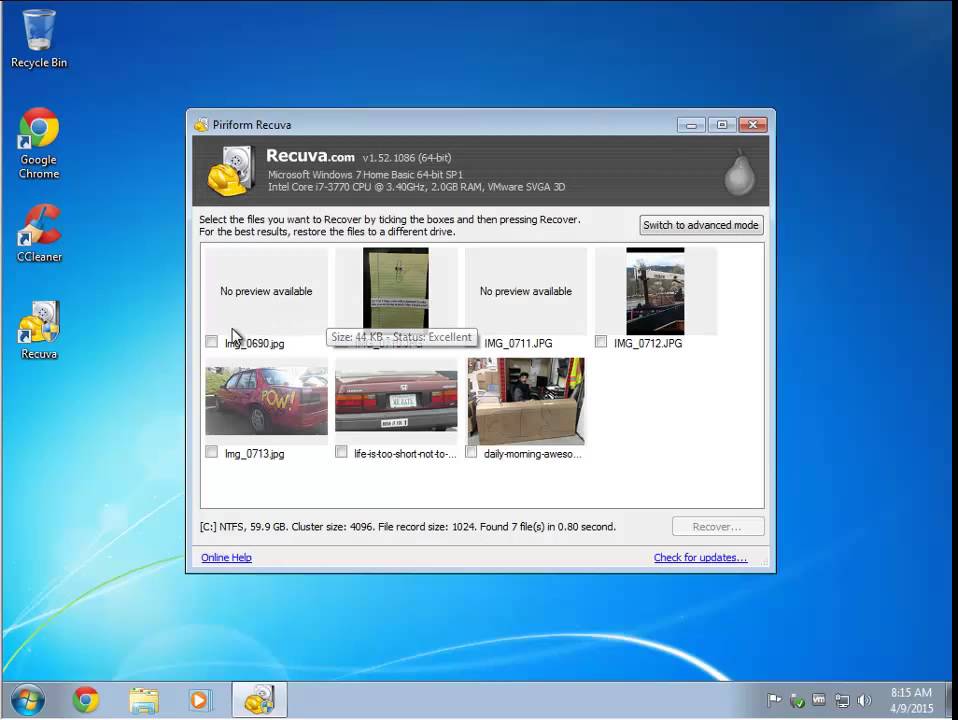958x720 pixels.
Task: Open the Online Help link
Action: [x=226, y=557]
